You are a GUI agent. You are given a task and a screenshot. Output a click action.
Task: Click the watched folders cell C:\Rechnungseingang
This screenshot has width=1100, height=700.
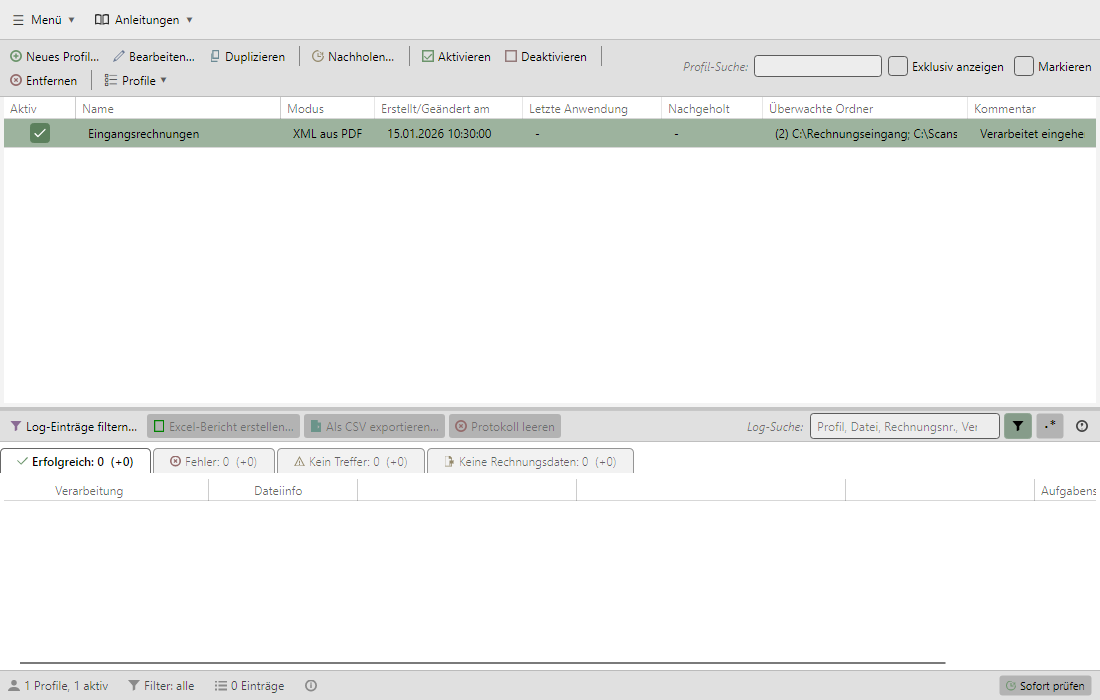[x=866, y=134]
